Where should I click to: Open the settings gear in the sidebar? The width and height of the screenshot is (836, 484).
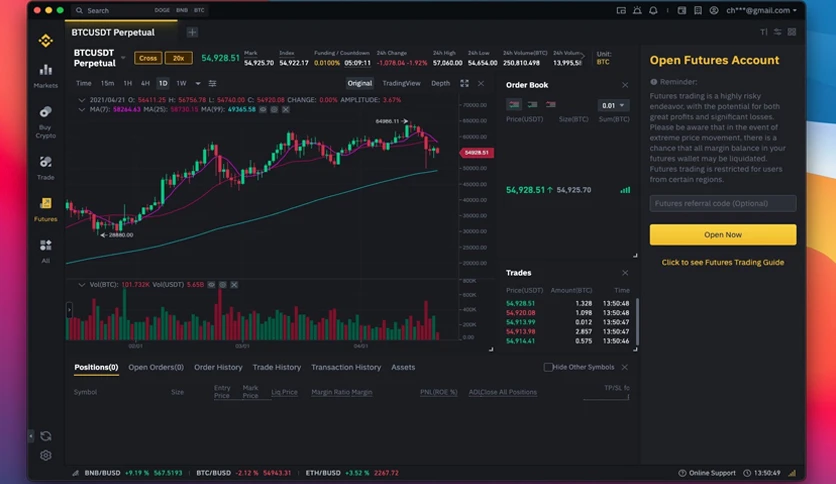pyautogui.click(x=46, y=456)
